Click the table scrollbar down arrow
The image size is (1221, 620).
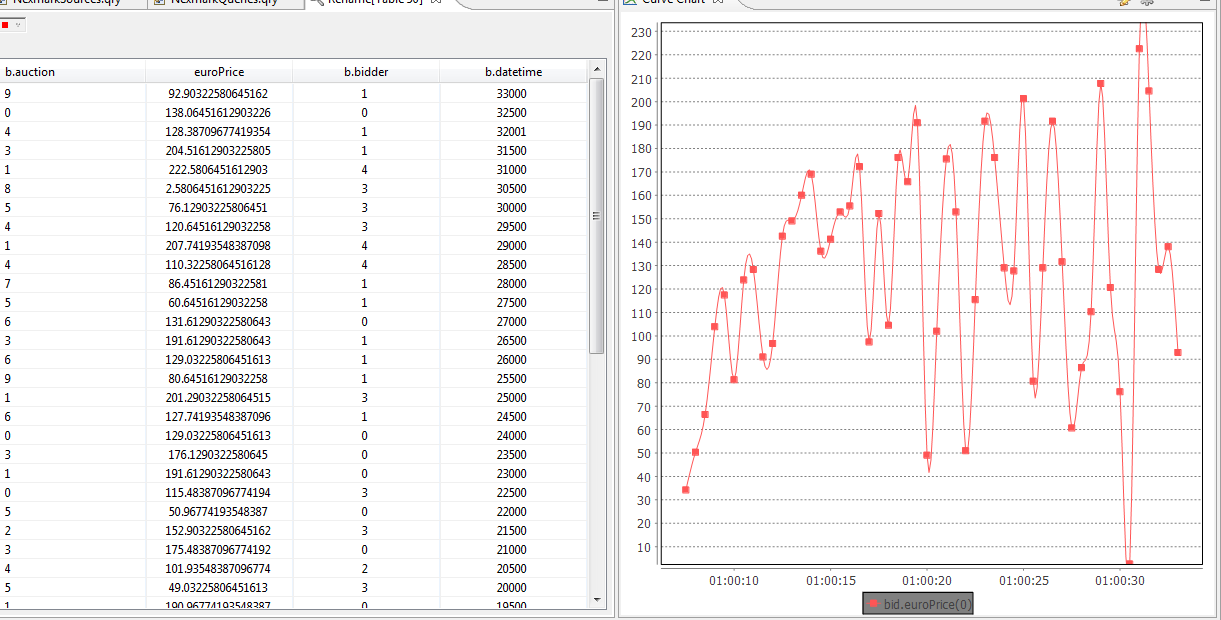[x=597, y=600]
